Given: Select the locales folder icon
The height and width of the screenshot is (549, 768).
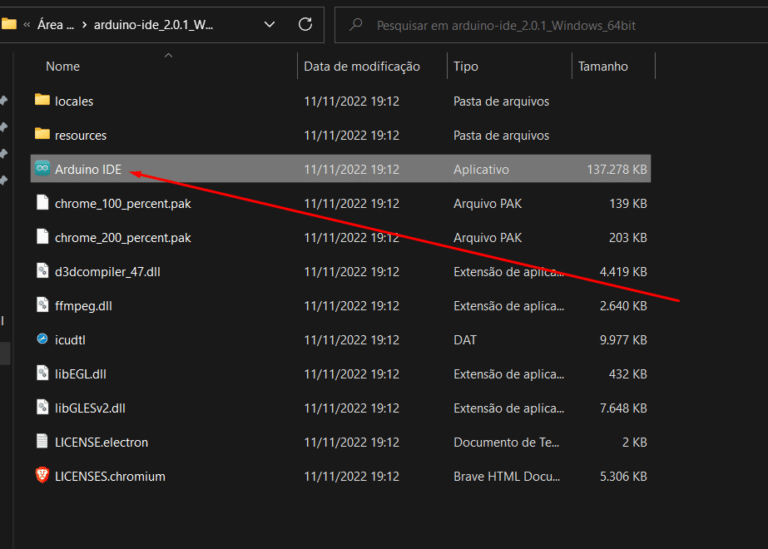Looking at the screenshot, I should tap(42, 100).
